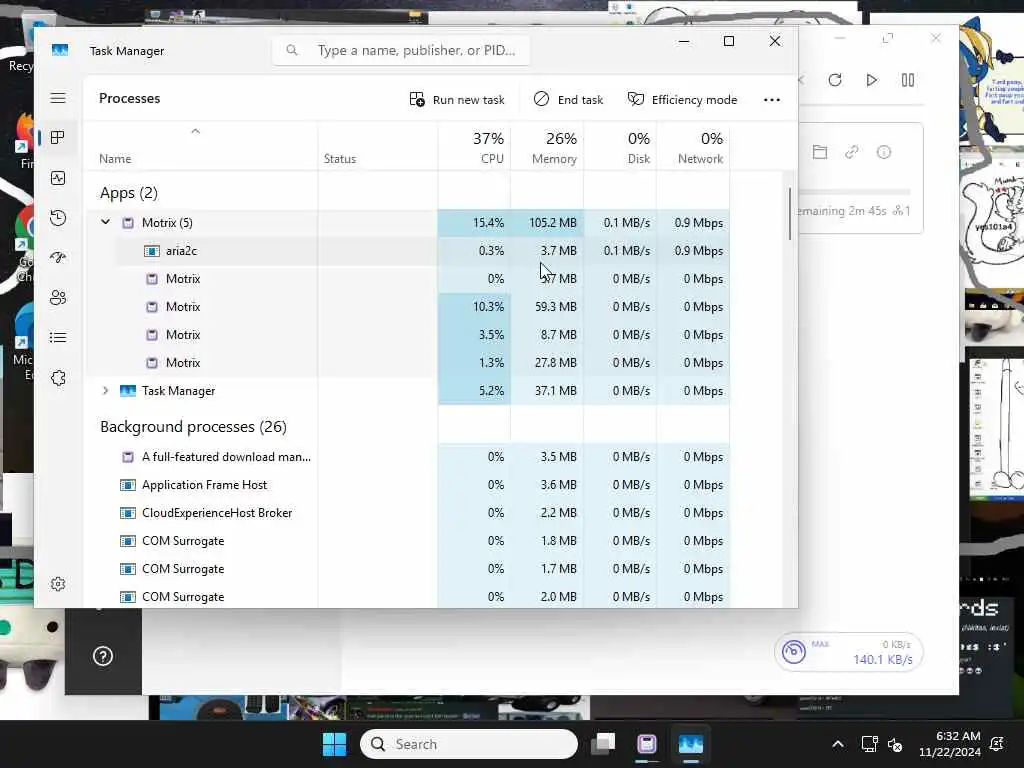Click the 105.2 MB memory cell for Motrix
The height and width of the screenshot is (768, 1024).
click(547, 223)
